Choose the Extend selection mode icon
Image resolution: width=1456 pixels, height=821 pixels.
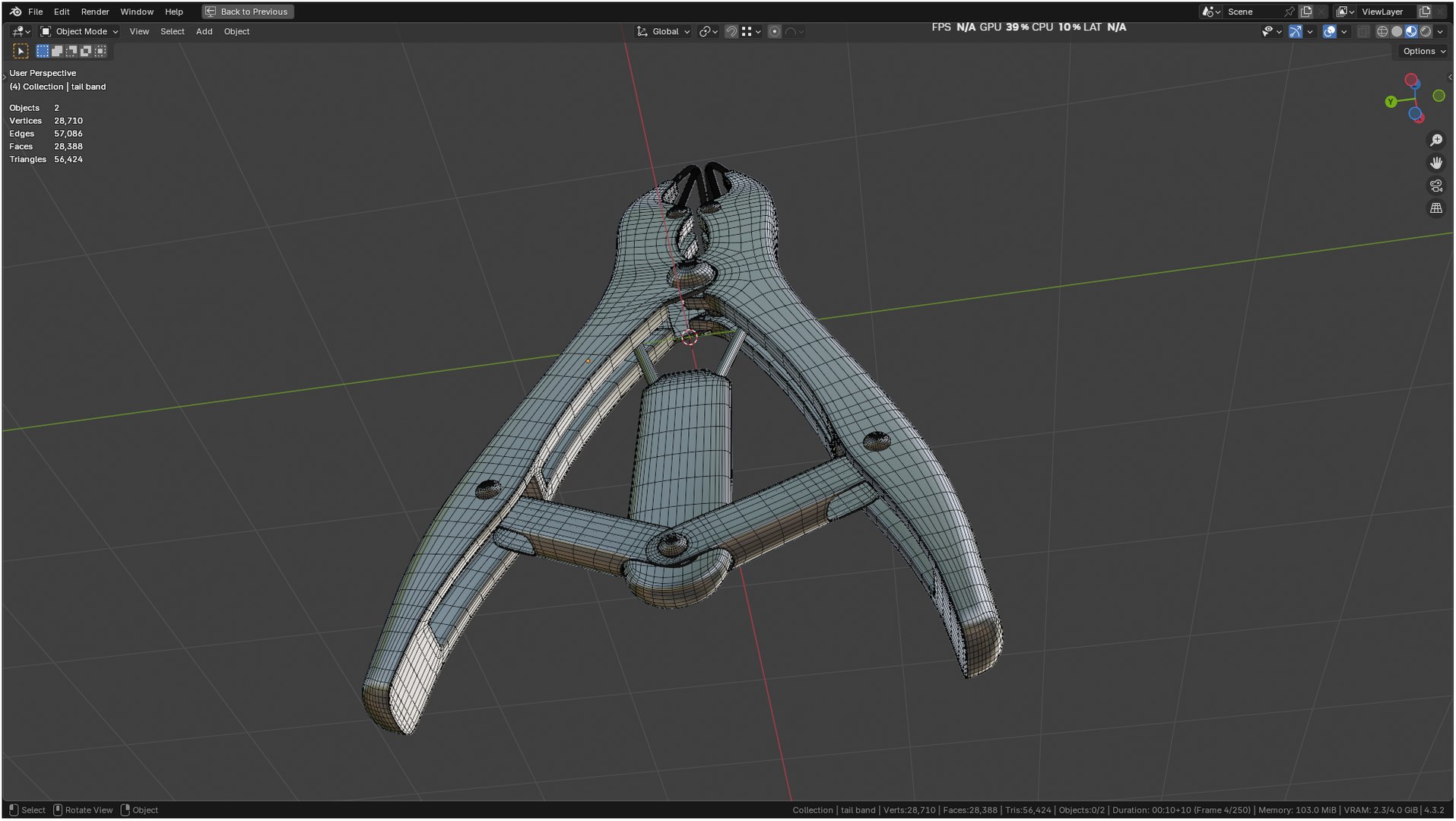[57, 51]
